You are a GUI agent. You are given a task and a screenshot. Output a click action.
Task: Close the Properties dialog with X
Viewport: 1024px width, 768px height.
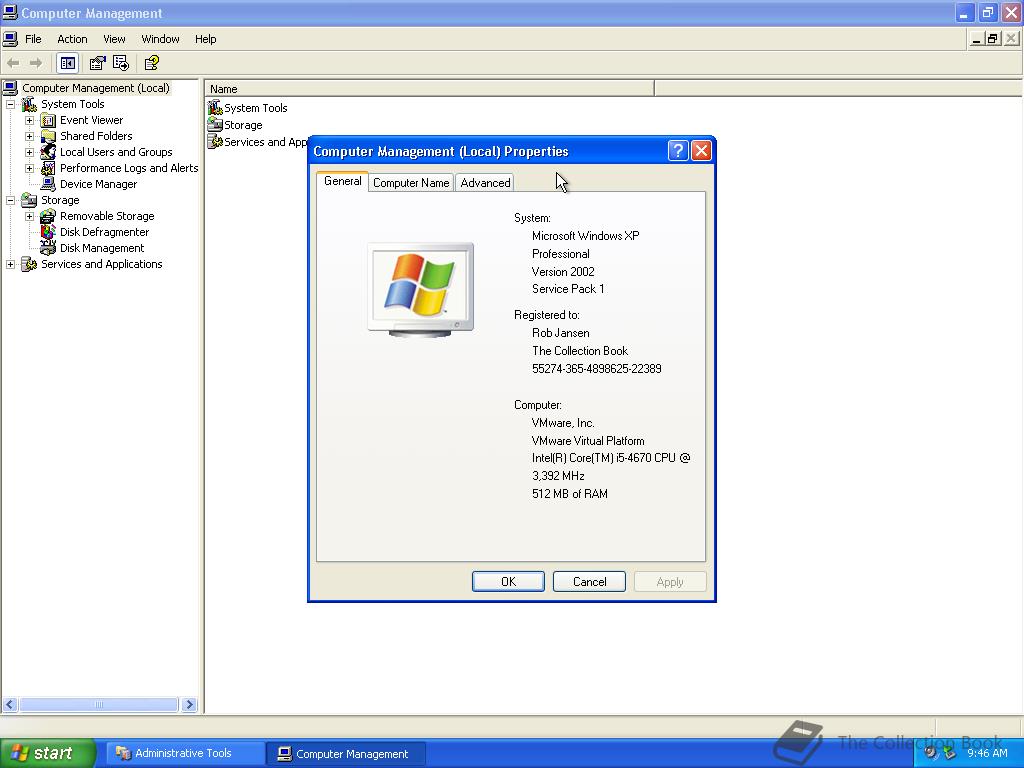coord(701,151)
